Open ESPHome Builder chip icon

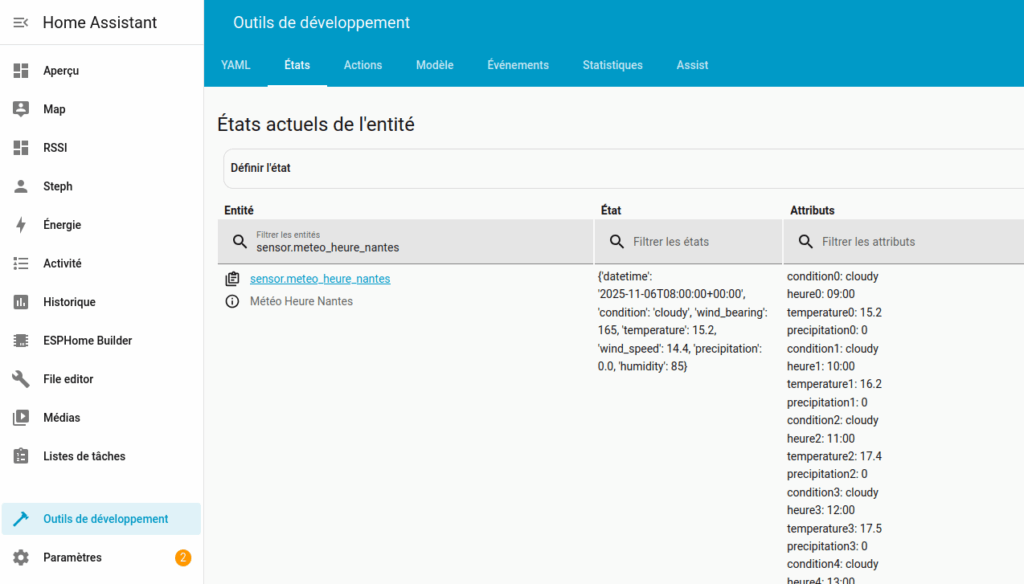pos(21,340)
